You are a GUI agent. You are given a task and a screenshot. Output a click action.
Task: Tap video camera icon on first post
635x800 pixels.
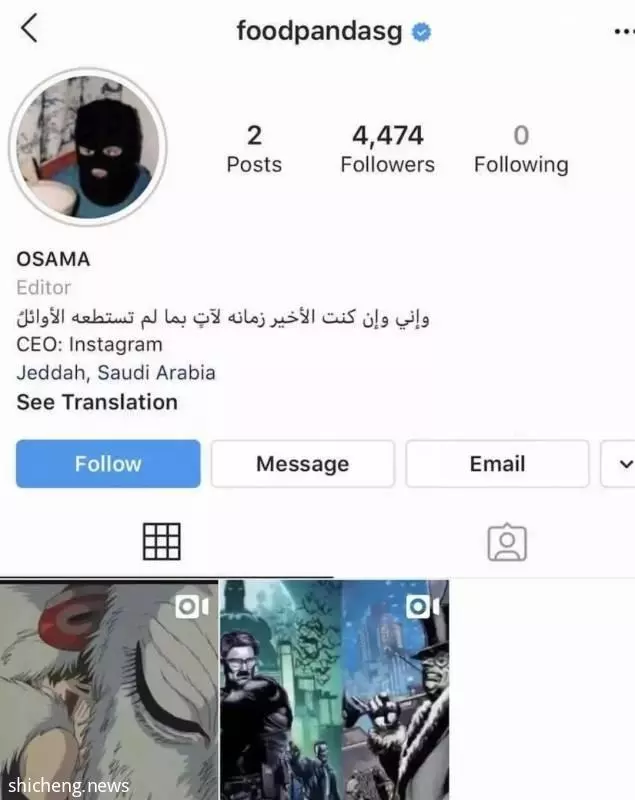[x=192, y=607]
